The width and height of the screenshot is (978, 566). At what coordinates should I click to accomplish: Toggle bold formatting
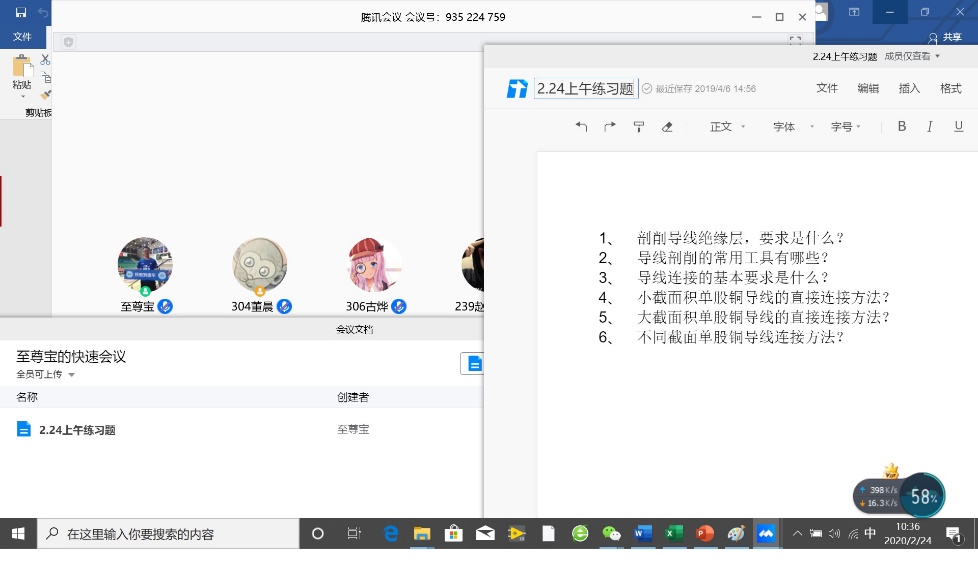tap(901, 127)
